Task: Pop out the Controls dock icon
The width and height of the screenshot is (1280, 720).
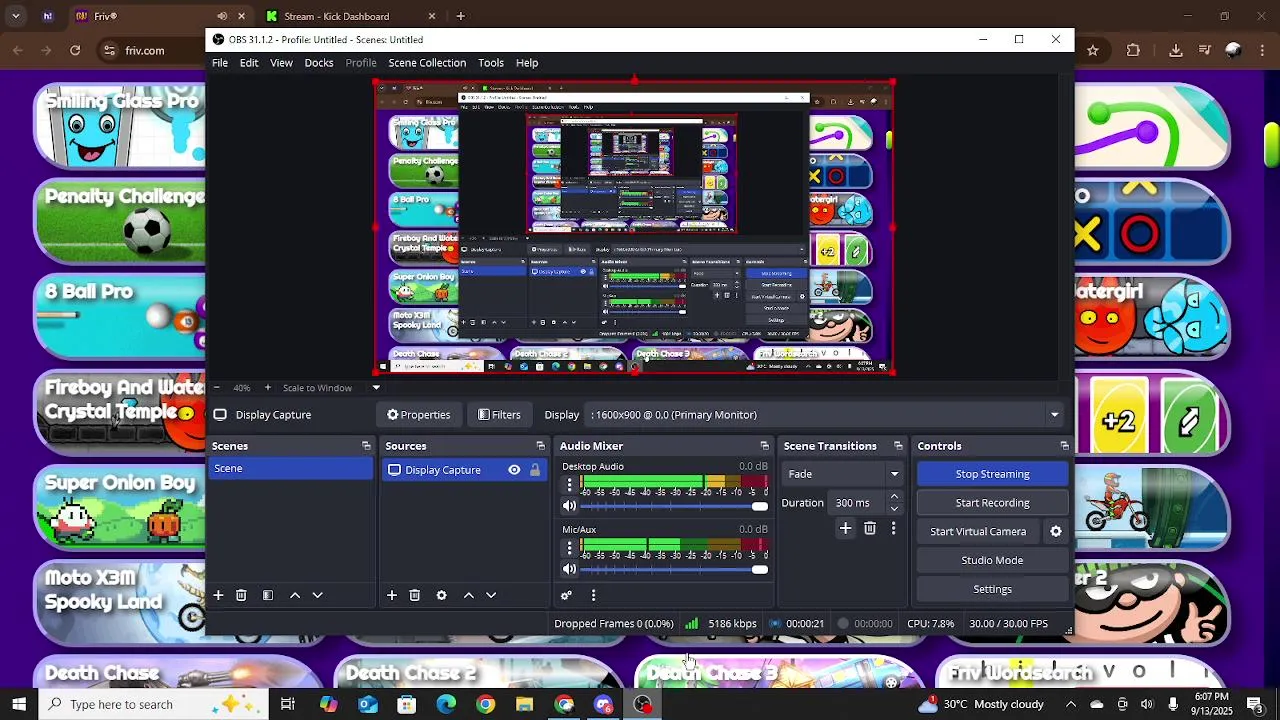Action: click(1064, 446)
